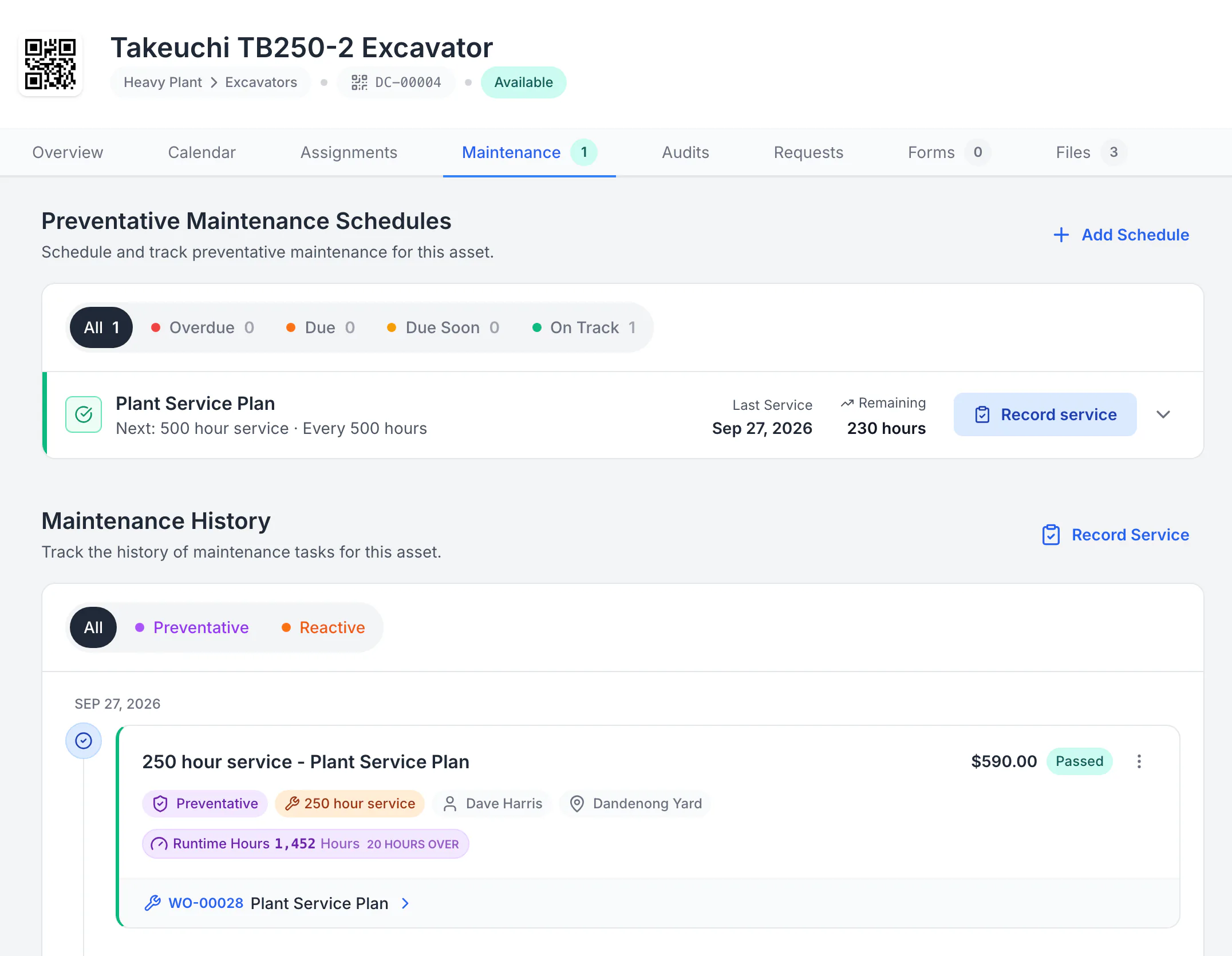
Task: Select the All 1 schedule filter
Action: tap(101, 327)
